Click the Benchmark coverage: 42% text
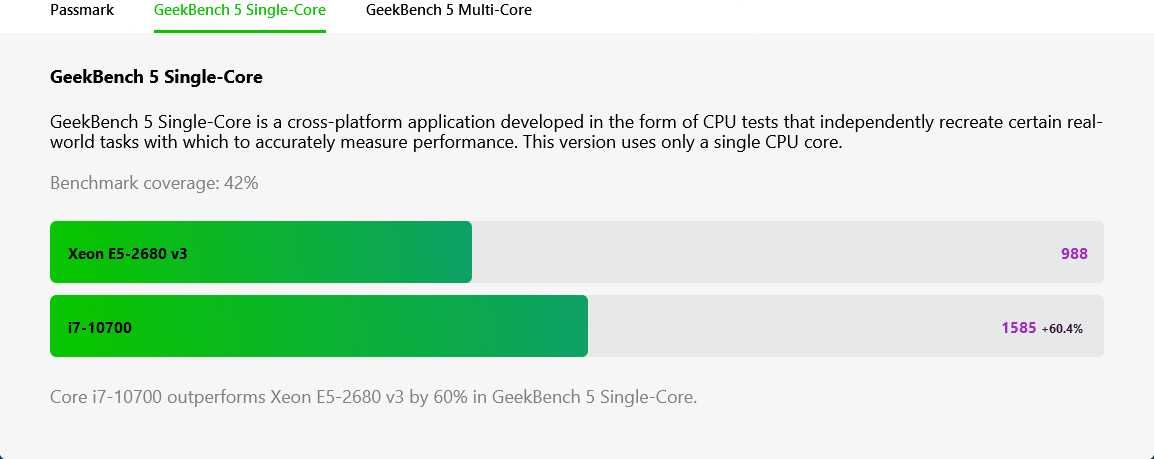 154,183
